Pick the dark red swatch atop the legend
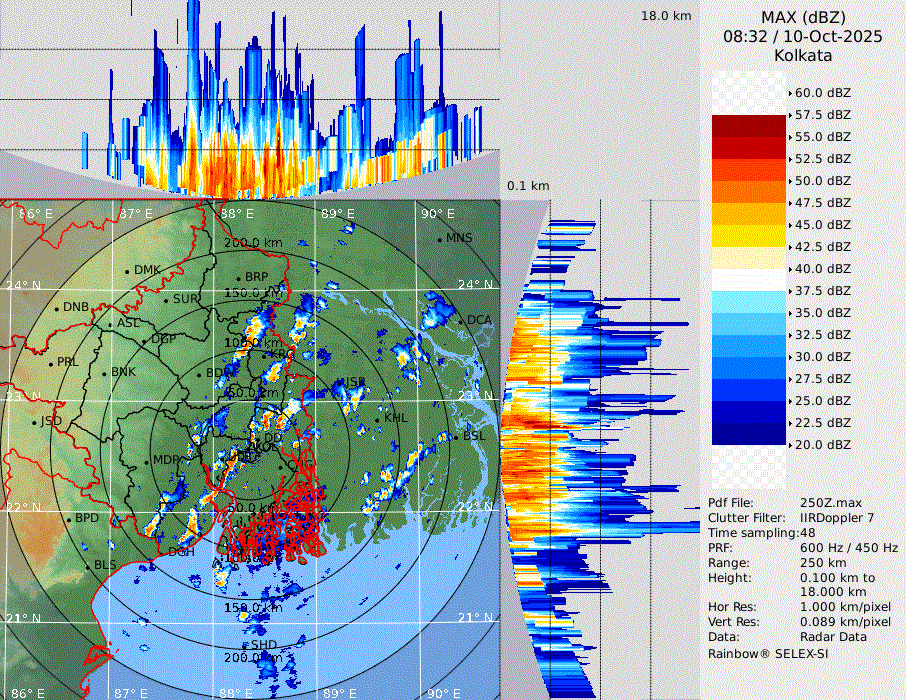This screenshot has width=906, height=700. pos(748,125)
